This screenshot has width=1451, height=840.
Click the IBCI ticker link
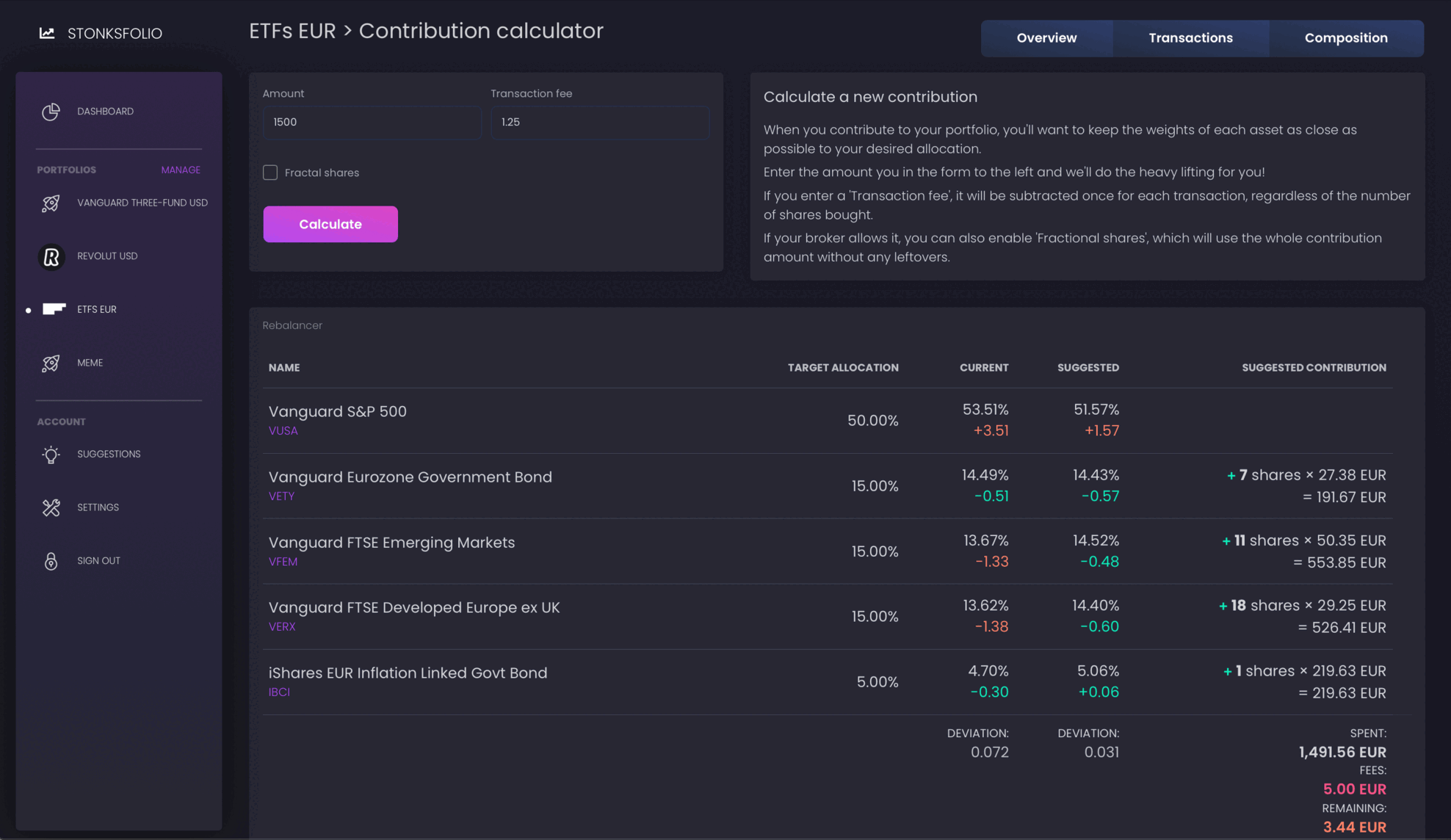(279, 692)
